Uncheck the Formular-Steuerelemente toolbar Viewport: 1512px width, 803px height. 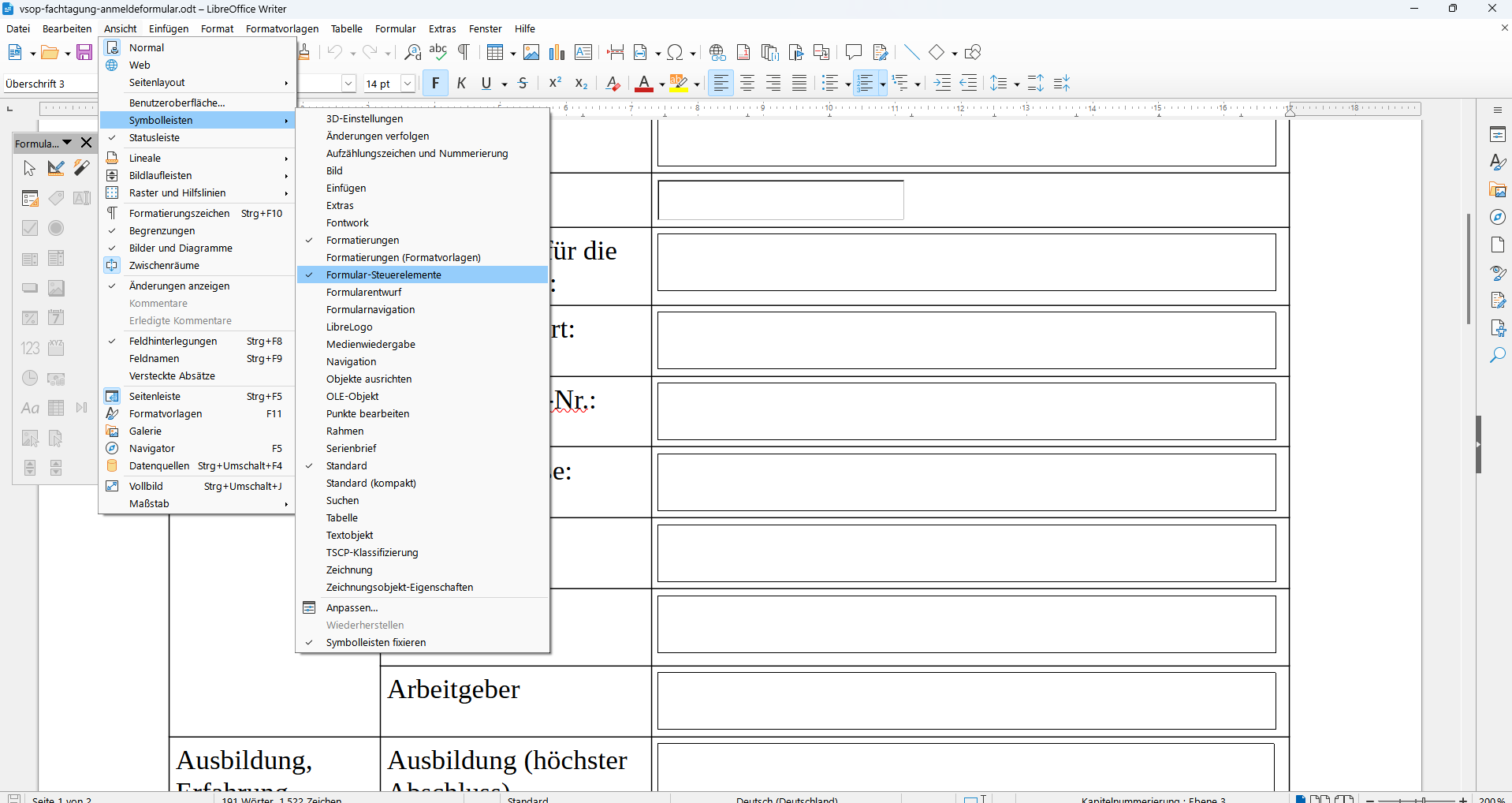pos(384,275)
